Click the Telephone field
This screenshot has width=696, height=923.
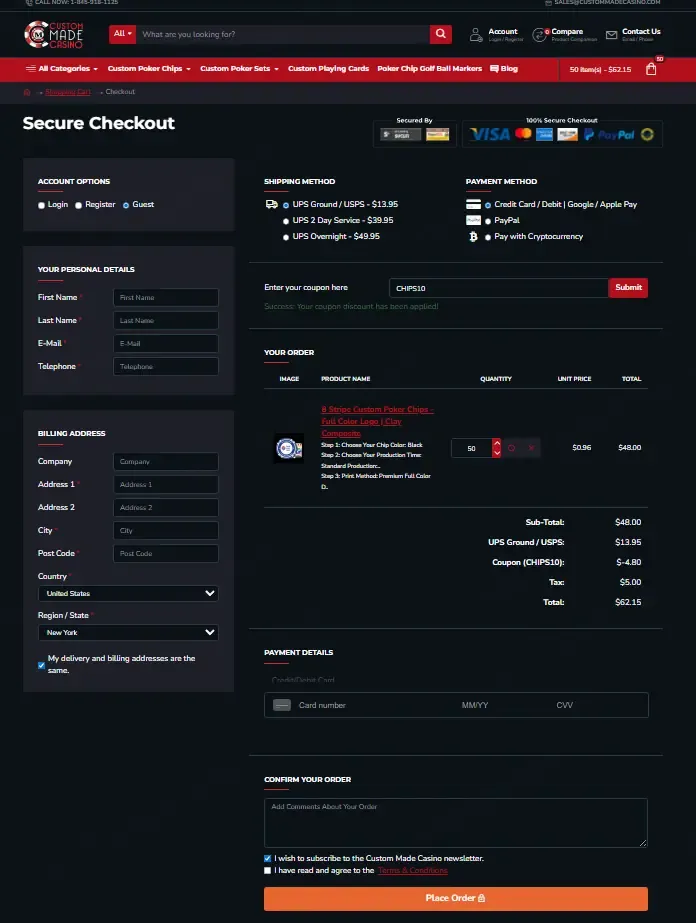(x=165, y=367)
